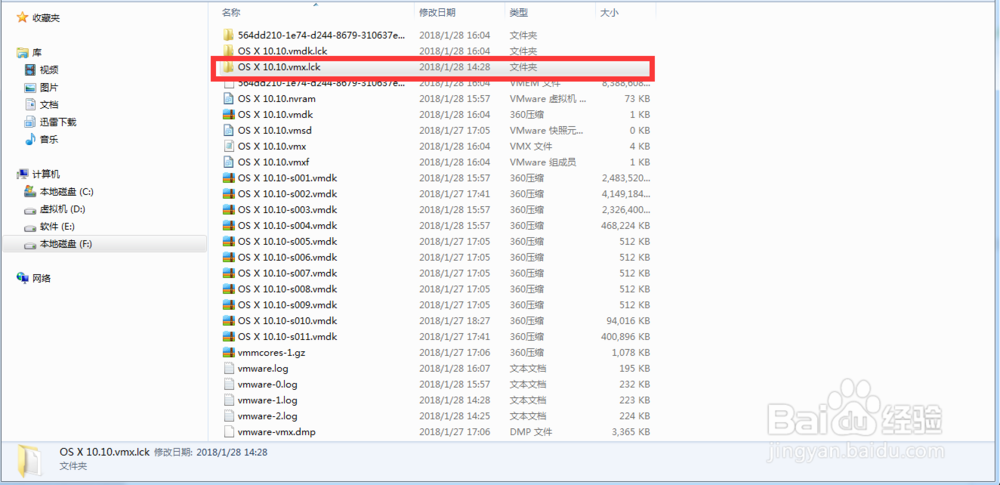1000x485 pixels.
Task: Click the OS X 10.10.vmxf file icon
Action: [x=228, y=162]
